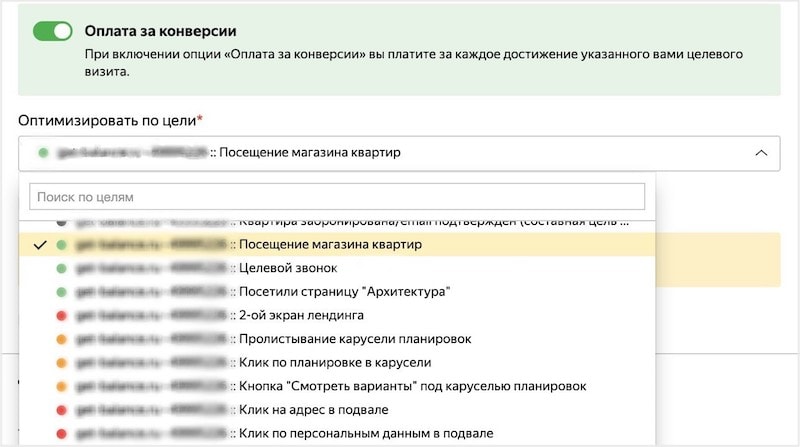Toggle the "Оплата за конверсии" switch
Screen dimensions: 800x447
coord(53,31)
